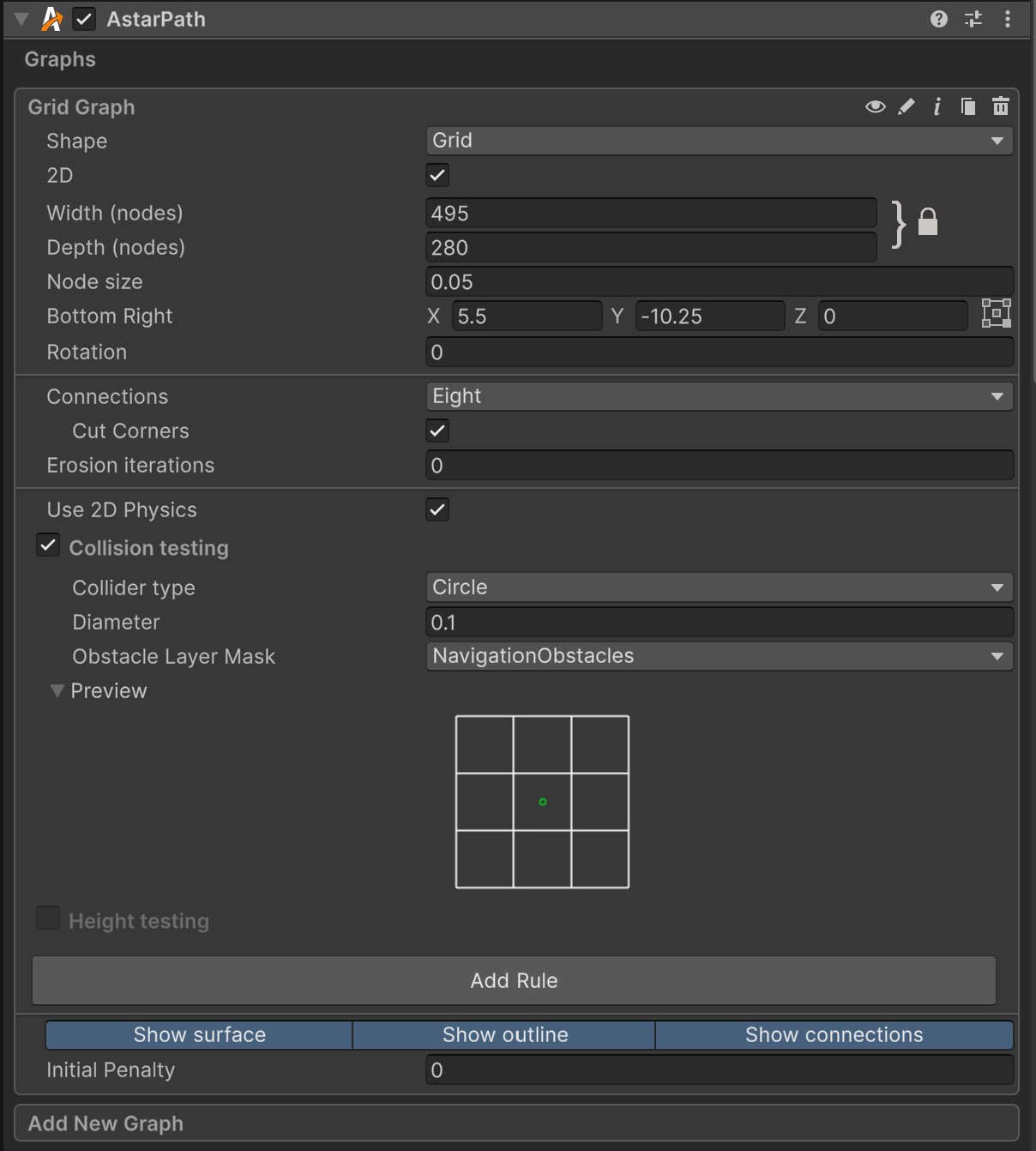
Task: Toggle the Collision testing checkbox
Action: (x=48, y=546)
